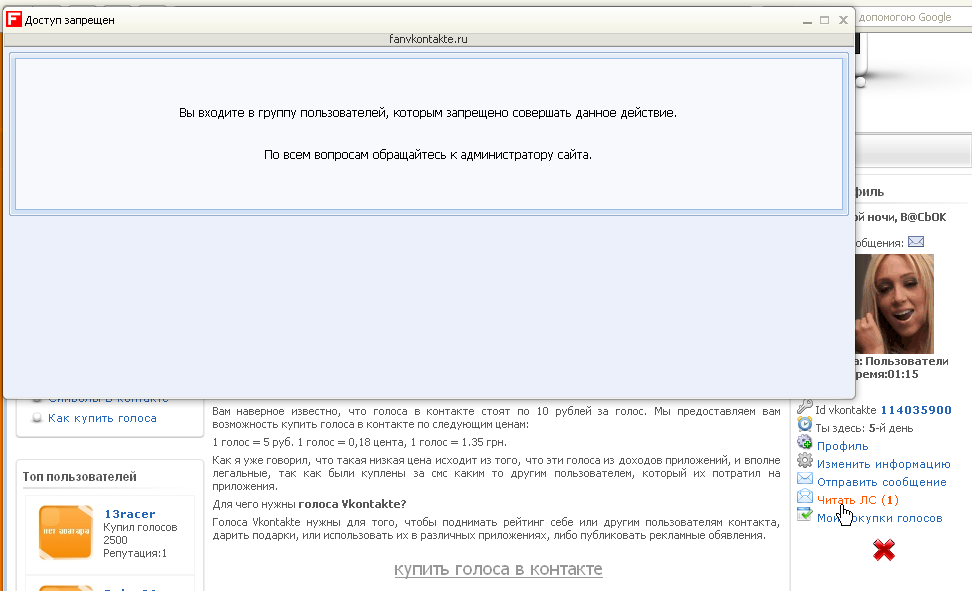Click the "fanvkontakte.ru" address text in popup

point(428,39)
